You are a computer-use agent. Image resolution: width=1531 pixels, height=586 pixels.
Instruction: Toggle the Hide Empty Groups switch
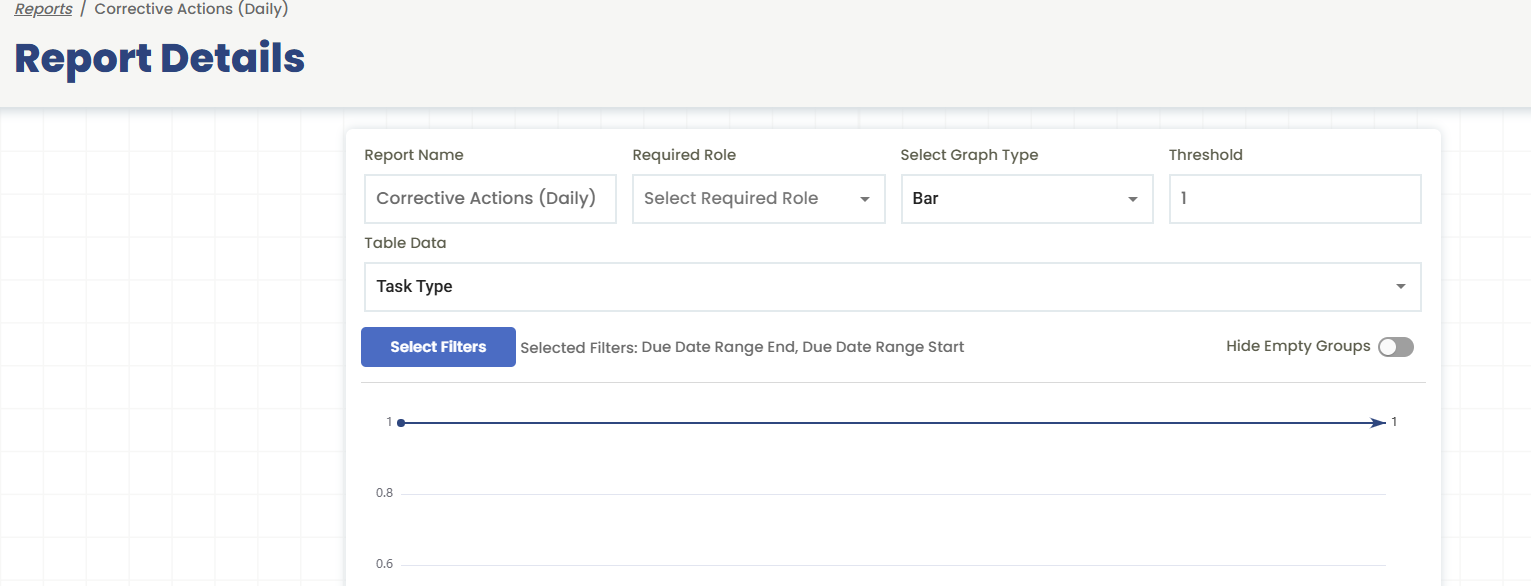coord(1395,347)
